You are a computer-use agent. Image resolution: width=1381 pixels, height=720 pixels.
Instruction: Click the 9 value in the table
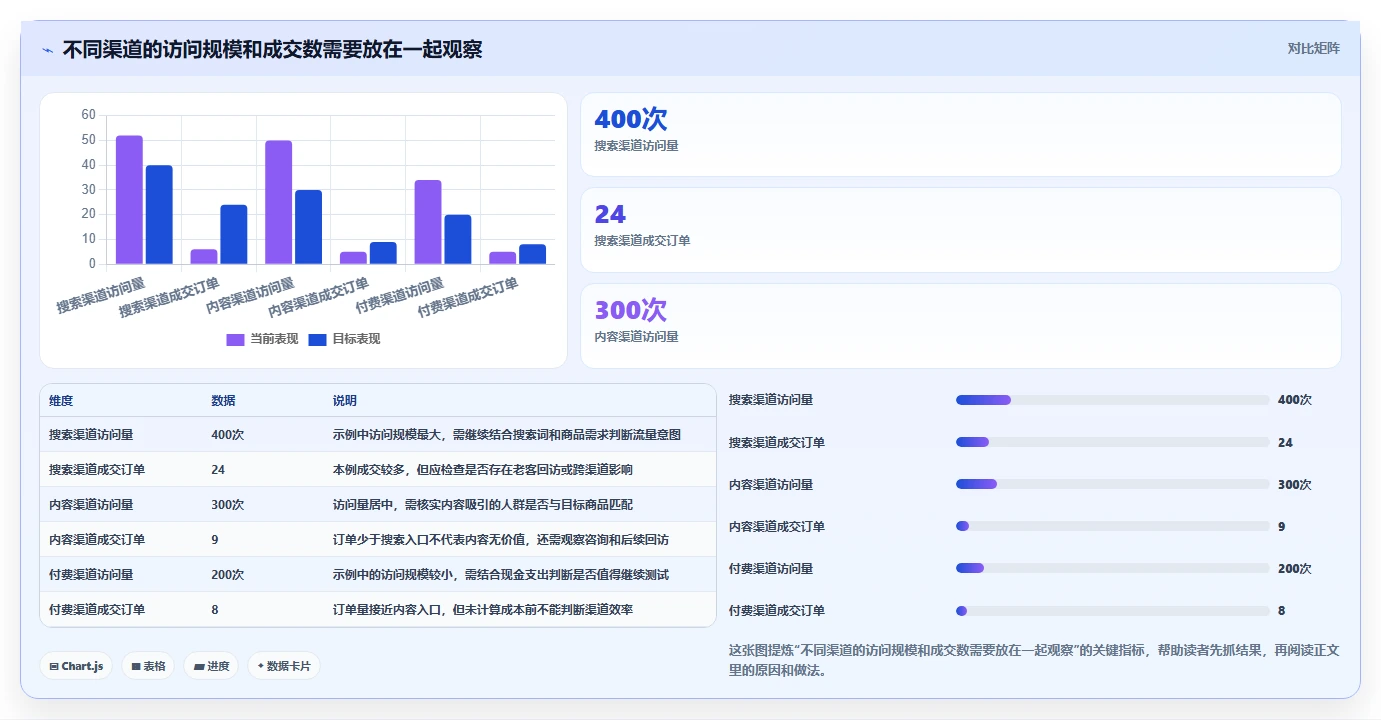coord(215,540)
